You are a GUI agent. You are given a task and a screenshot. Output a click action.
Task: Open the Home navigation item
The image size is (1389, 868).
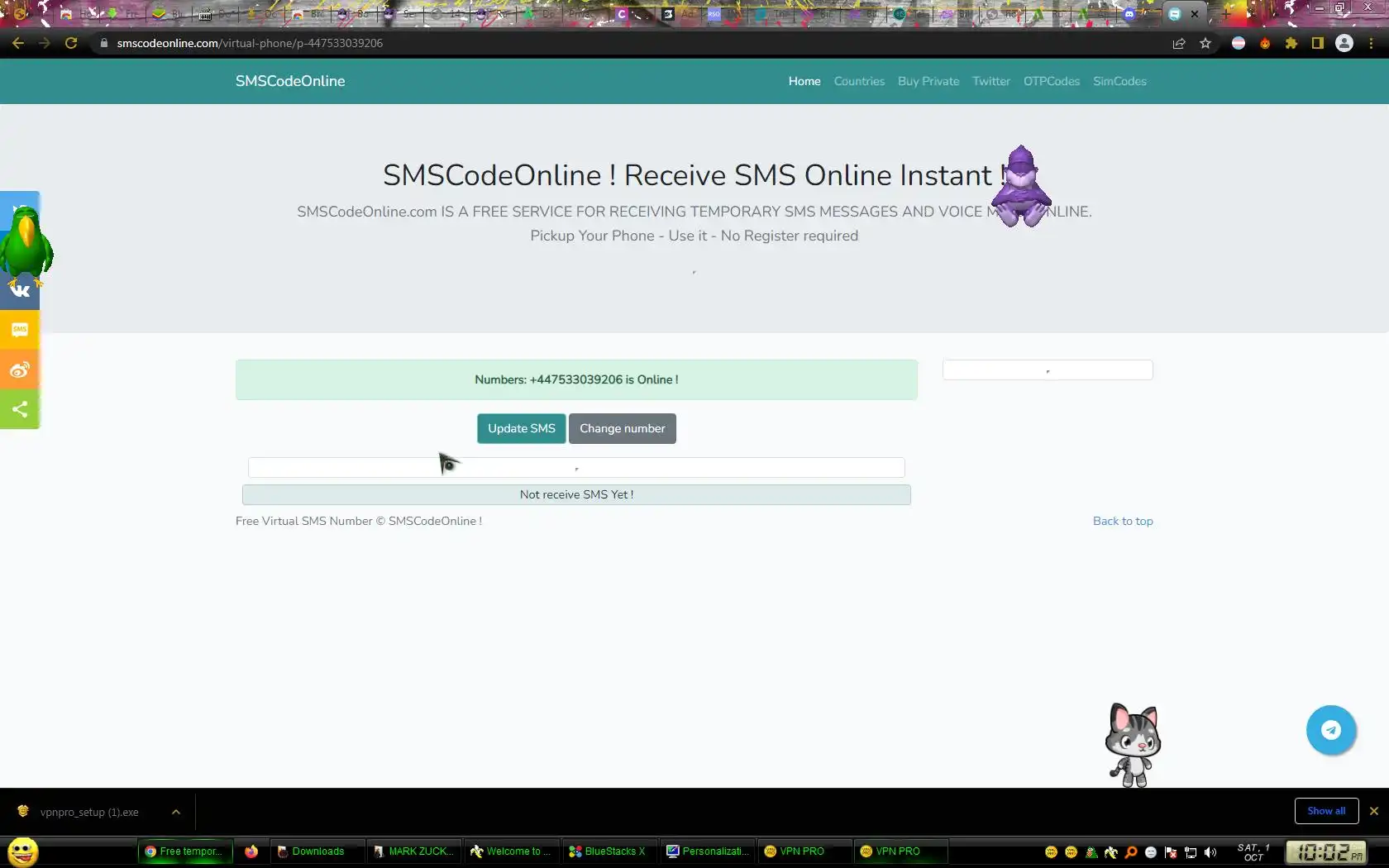[x=804, y=81]
